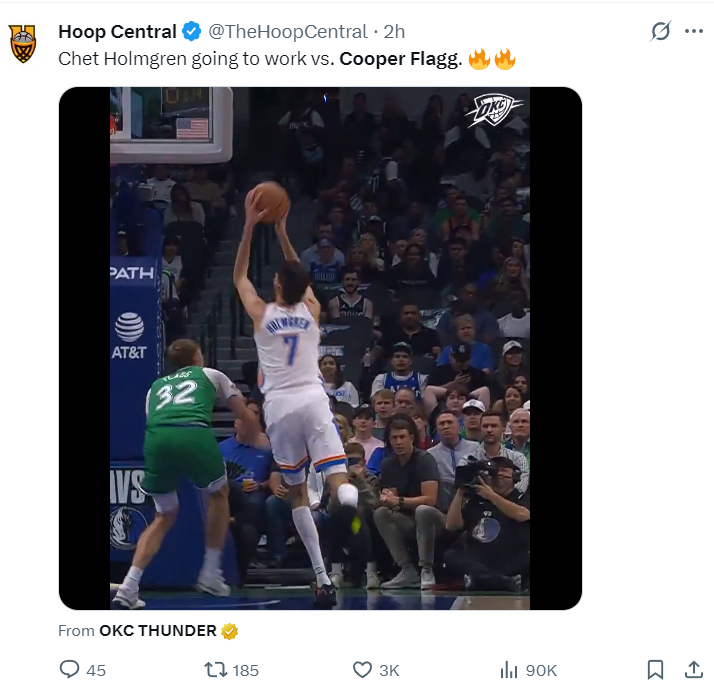Viewport: 714px width, 687px height.
Task: Open the Hoop Central profile avatar
Action: click(24, 44)
